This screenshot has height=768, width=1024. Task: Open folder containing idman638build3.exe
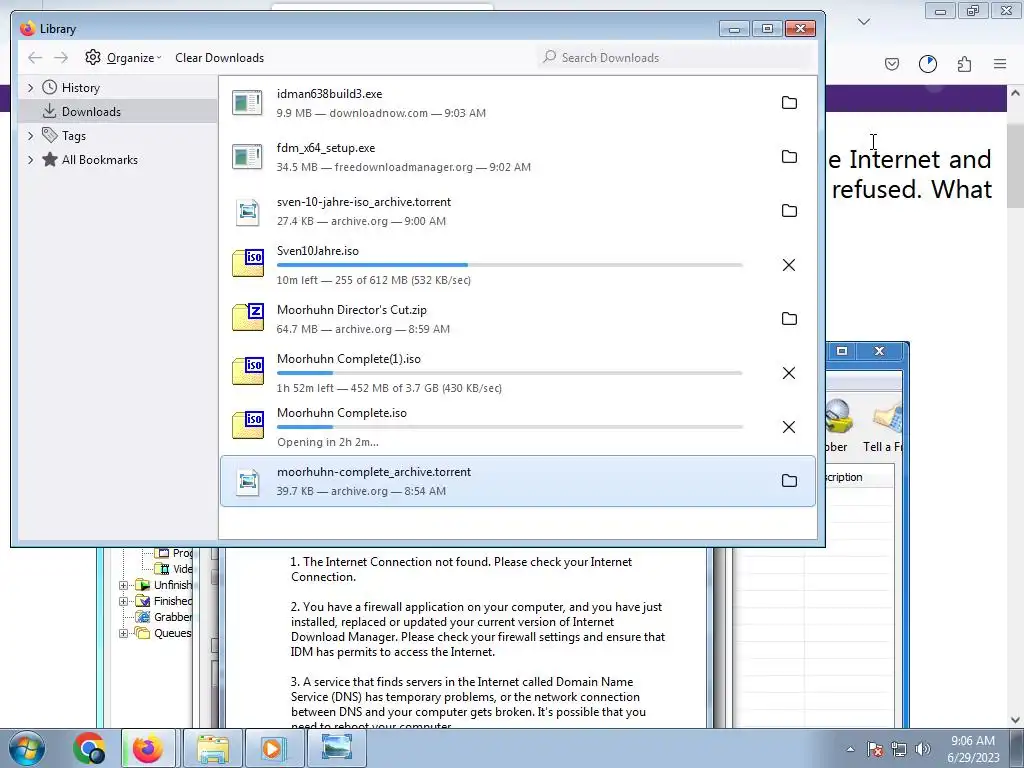tap(789, 103)
